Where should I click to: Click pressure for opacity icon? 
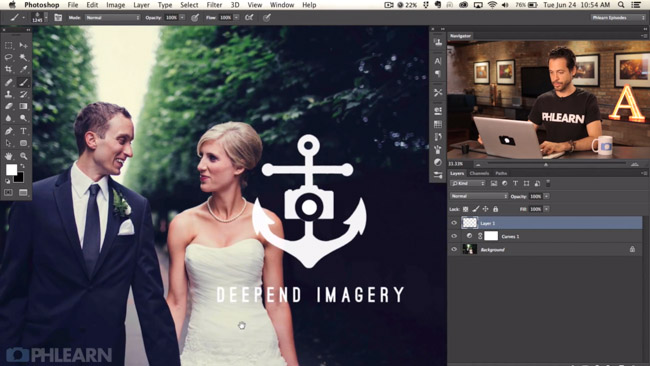coord(195,17)
